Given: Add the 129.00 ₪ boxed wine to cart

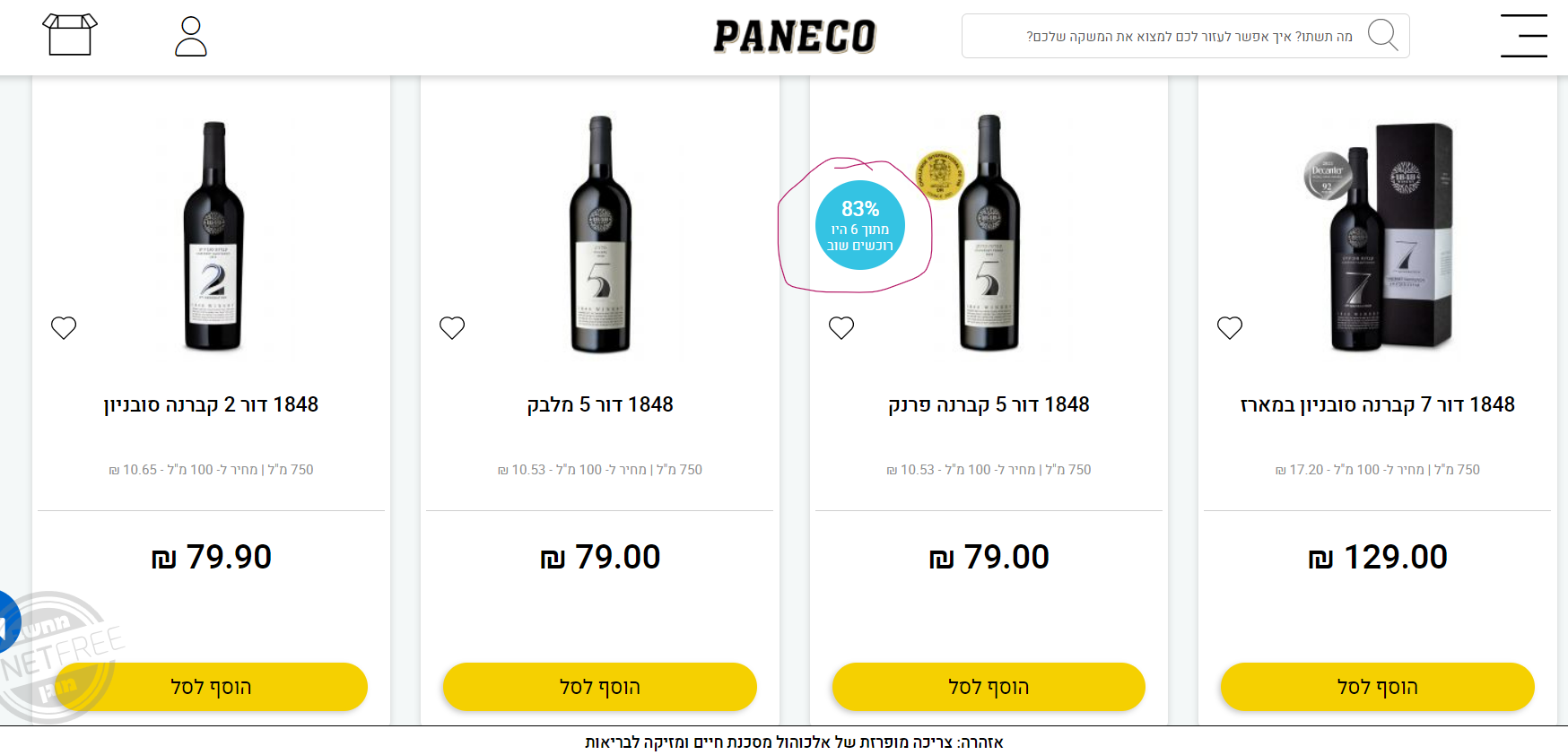Looking at the screenshot, I should (1377, 687).
